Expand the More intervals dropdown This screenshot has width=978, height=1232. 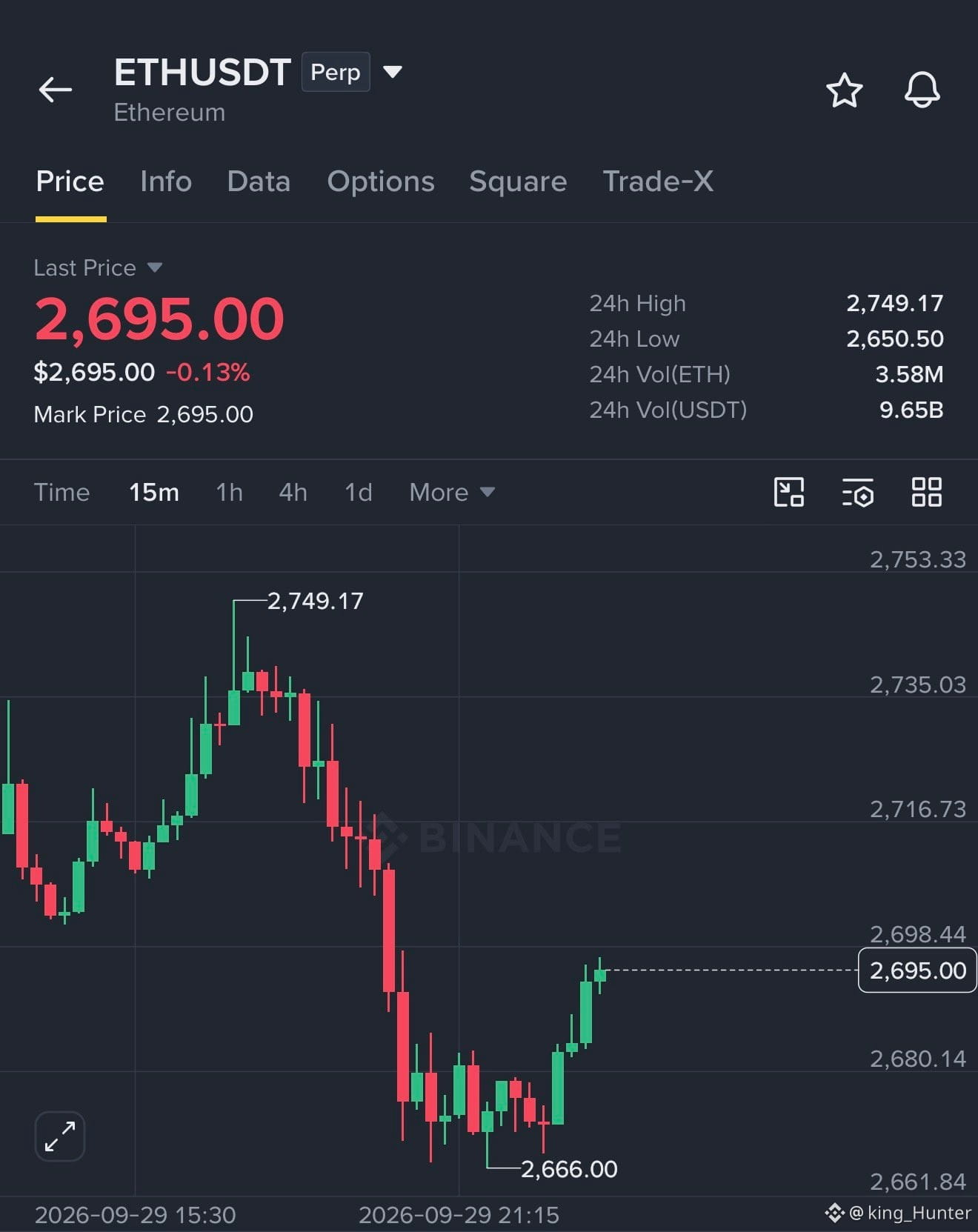[452, 492]
